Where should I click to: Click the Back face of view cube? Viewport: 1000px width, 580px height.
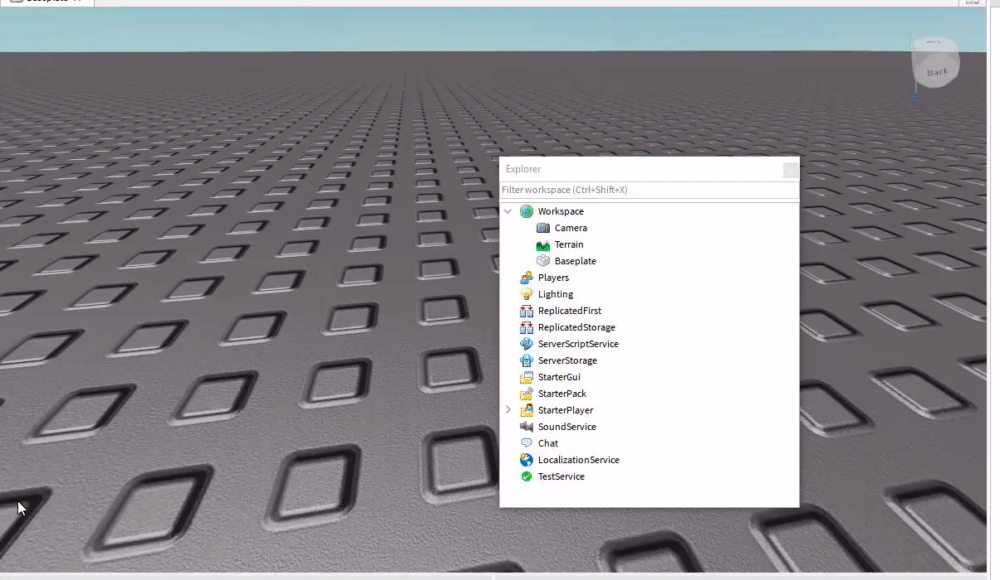(x=936, y=71)
